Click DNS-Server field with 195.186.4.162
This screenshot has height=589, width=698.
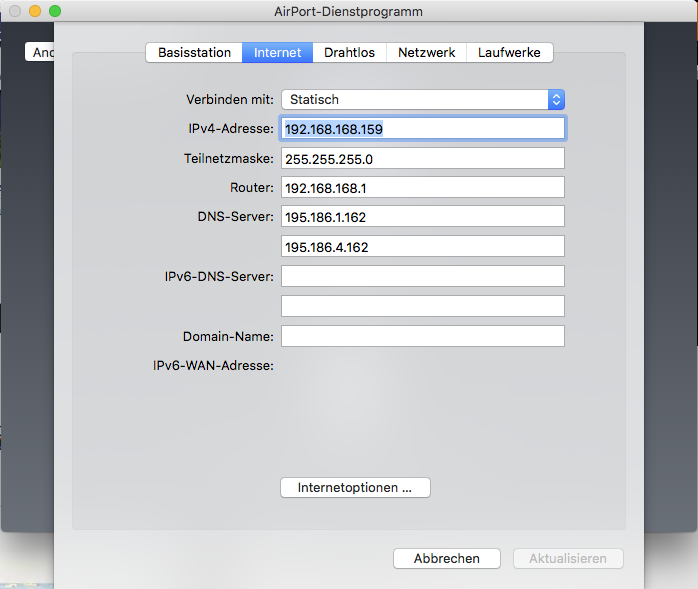point(423,246)
